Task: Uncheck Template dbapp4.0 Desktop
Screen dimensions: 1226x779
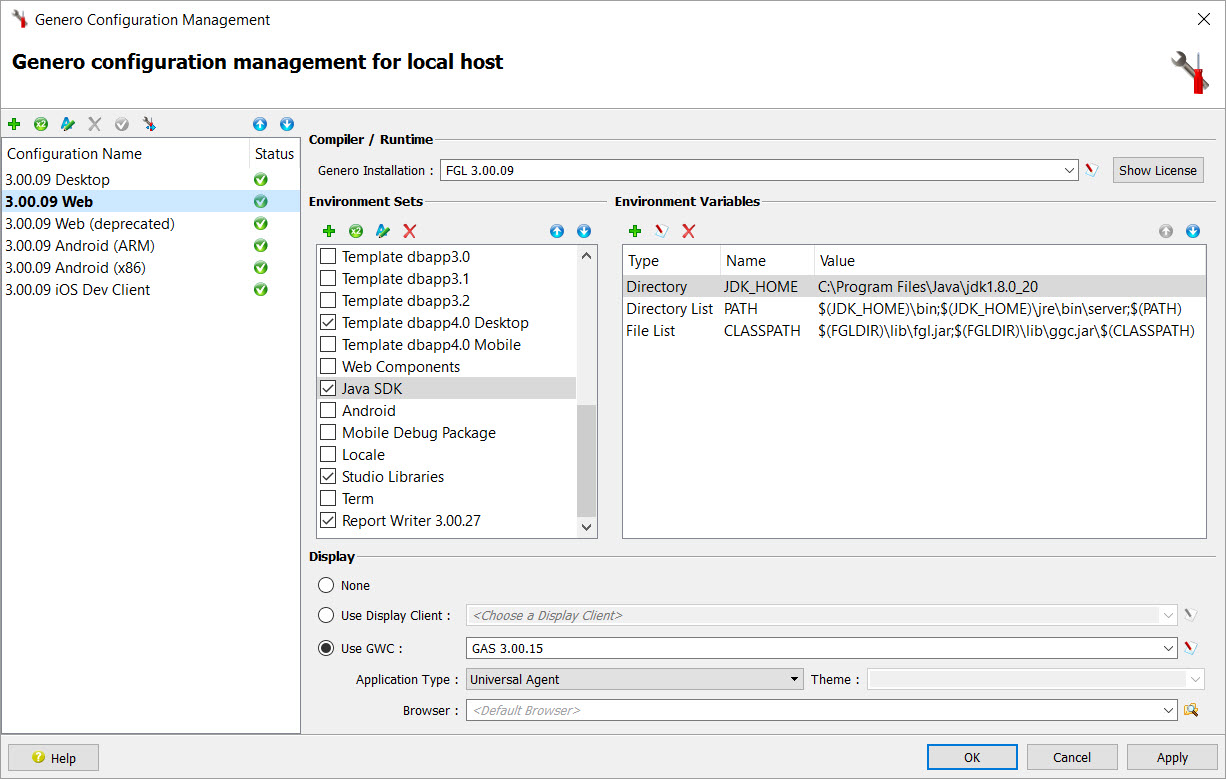Action: (328, 323)
